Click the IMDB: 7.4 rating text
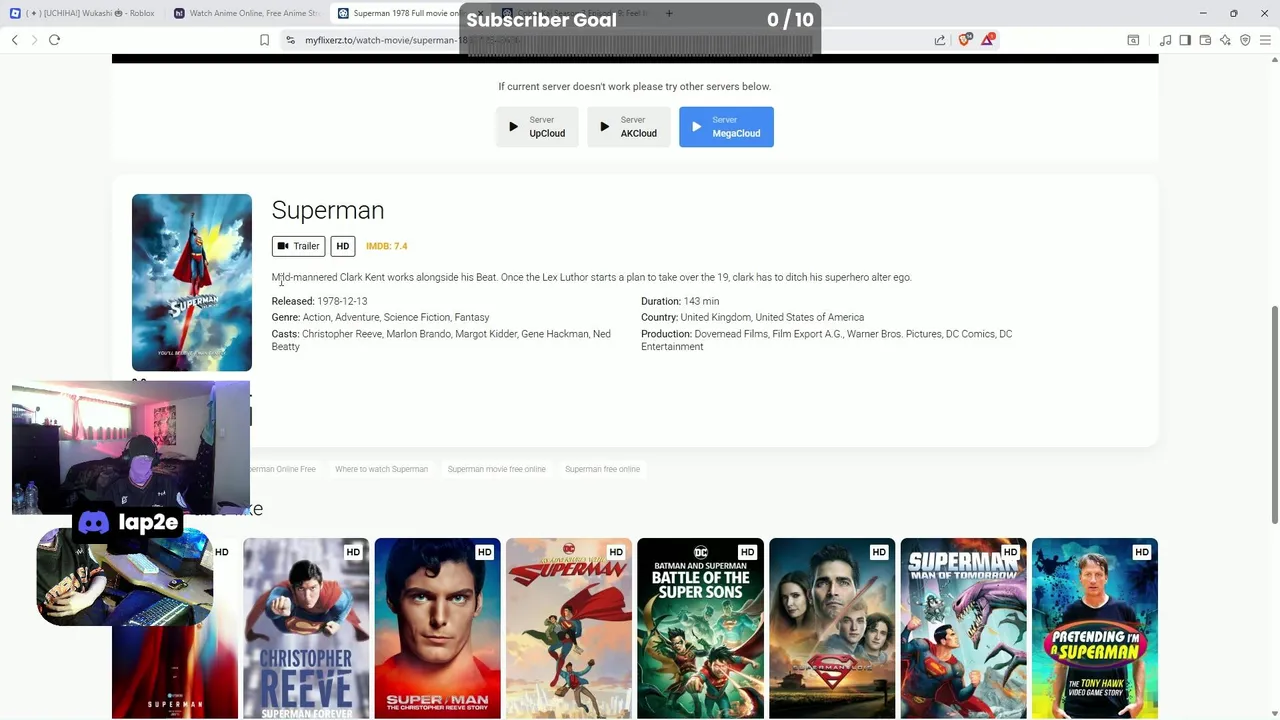This screenshot has width=1280, height=720. tap(386, 246)
